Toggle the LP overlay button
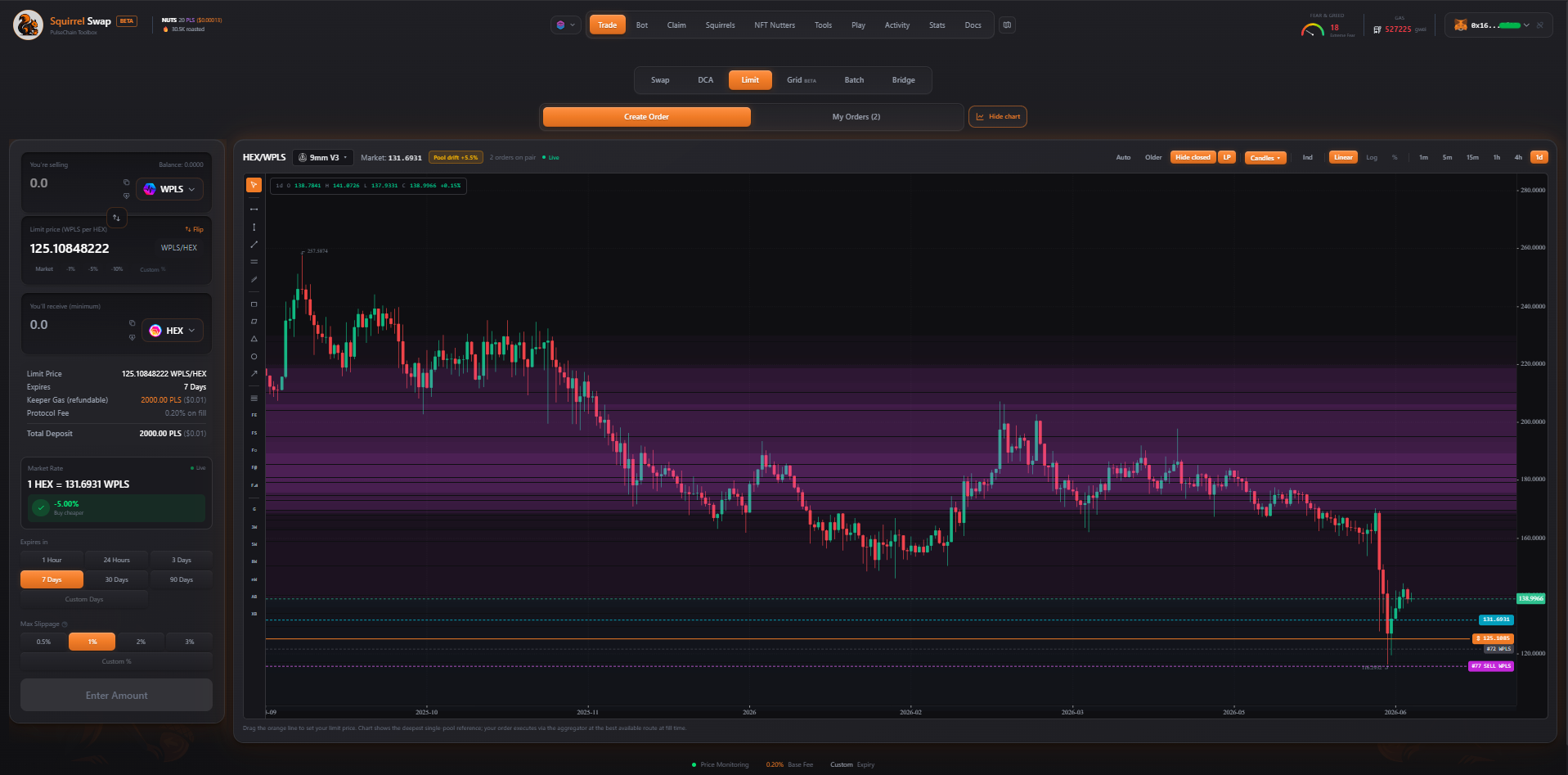This screenshot has width=1568, height=775. [1227, 157]
